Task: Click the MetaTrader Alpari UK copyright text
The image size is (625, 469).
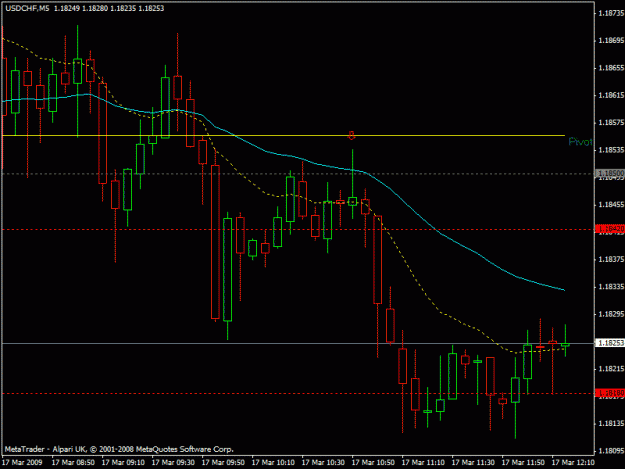Action: (119, 449)
